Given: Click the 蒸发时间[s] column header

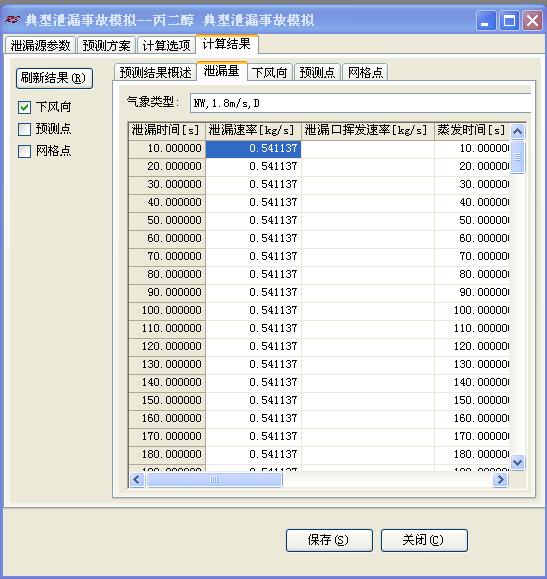Looking at the screenshot, I should [x=472, y=131].
